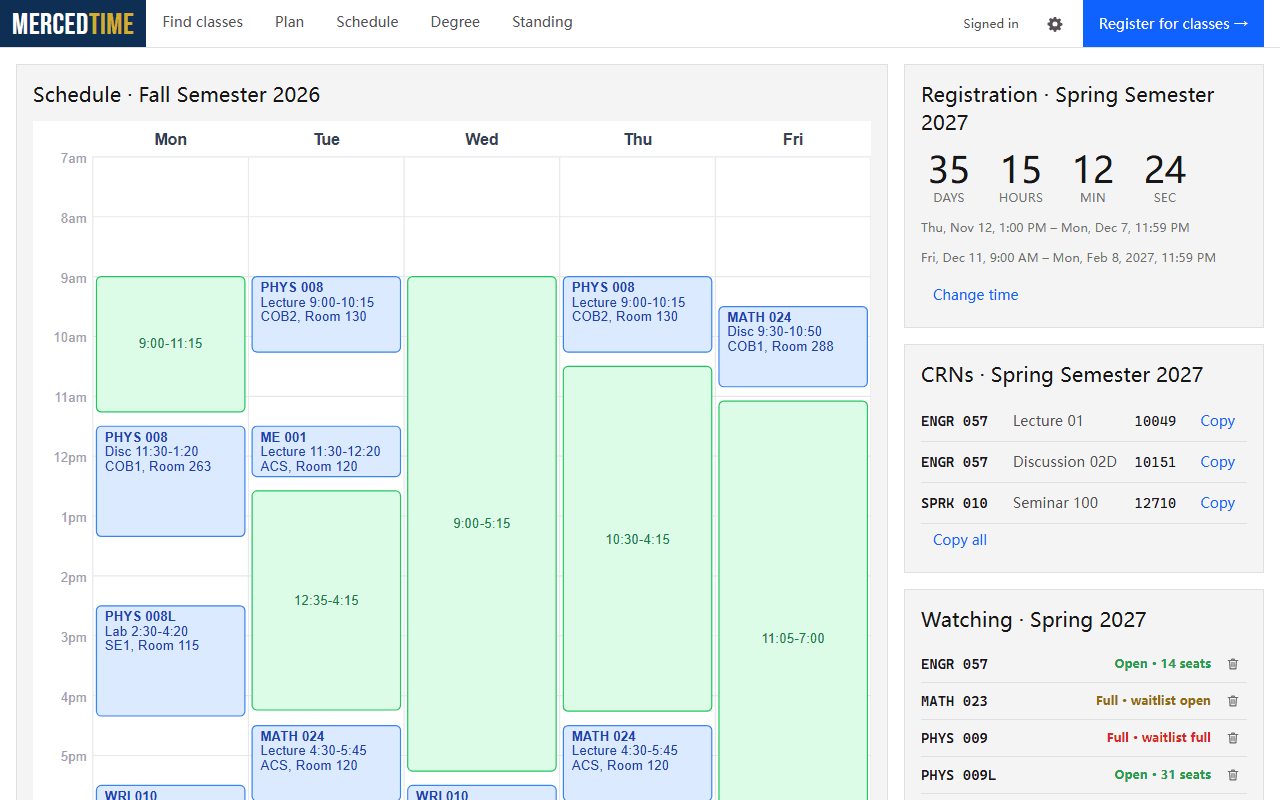Viewport: 1280px width, 800px height.
Task: Click Monday WRI 010 class block
Action: 170,793
